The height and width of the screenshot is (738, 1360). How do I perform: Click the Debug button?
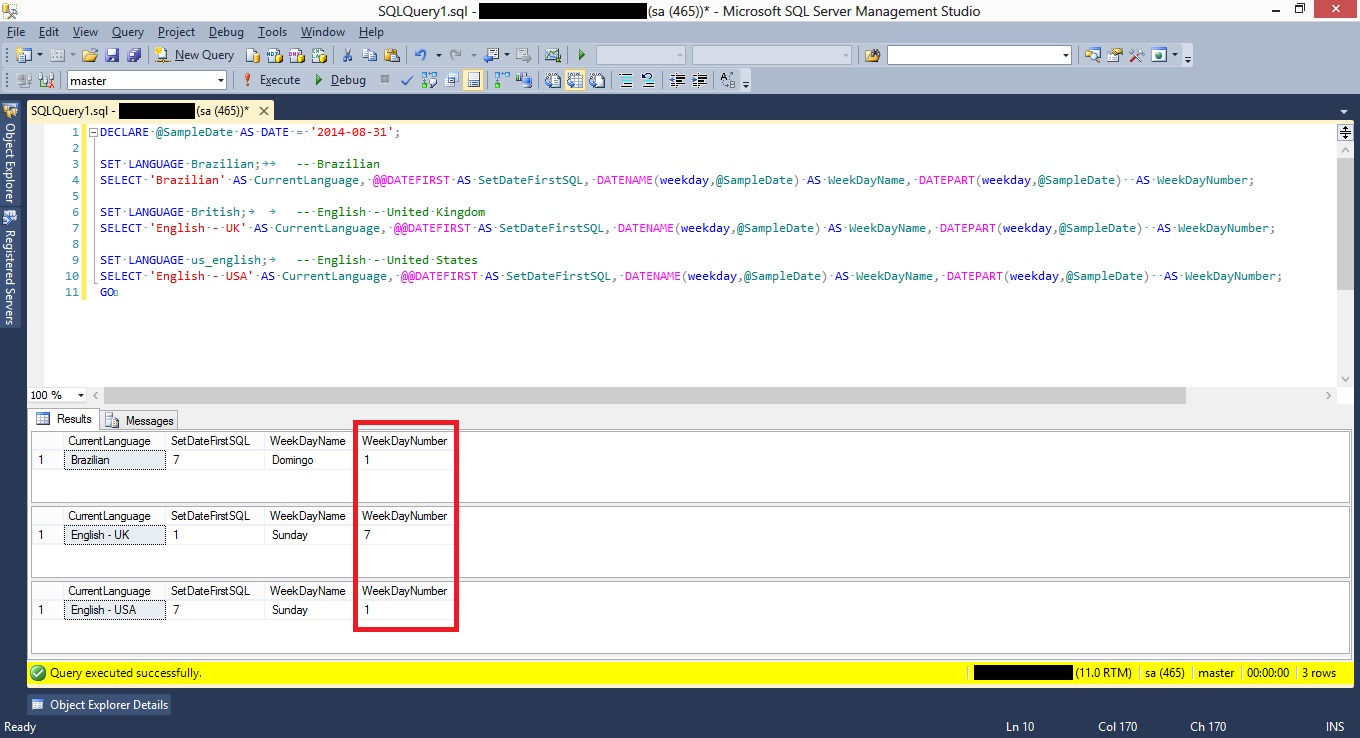340,80
